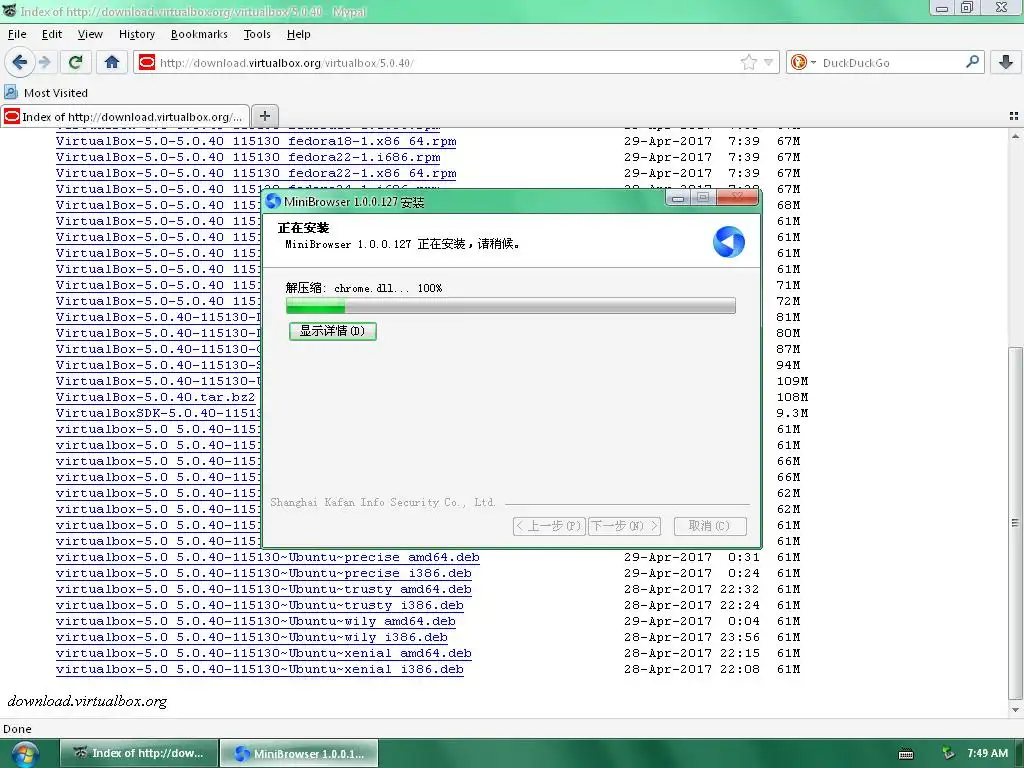
Task: Click the page vertical scrollbar thumb
Action: 1015,522
